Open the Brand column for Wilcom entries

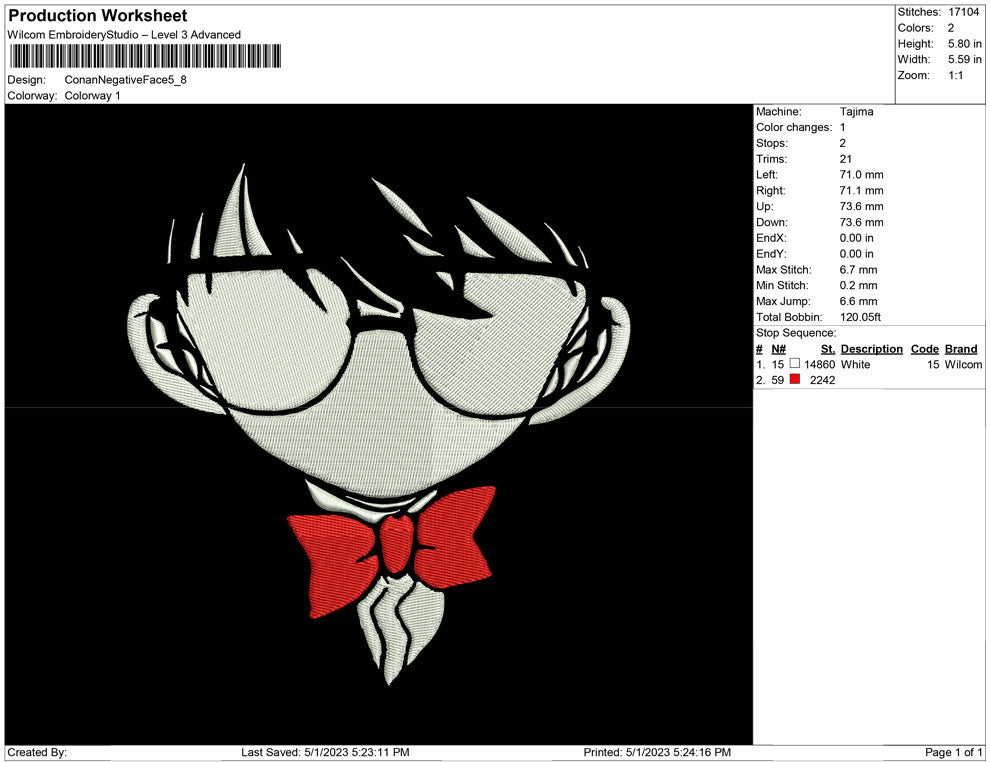coord(961,364)
